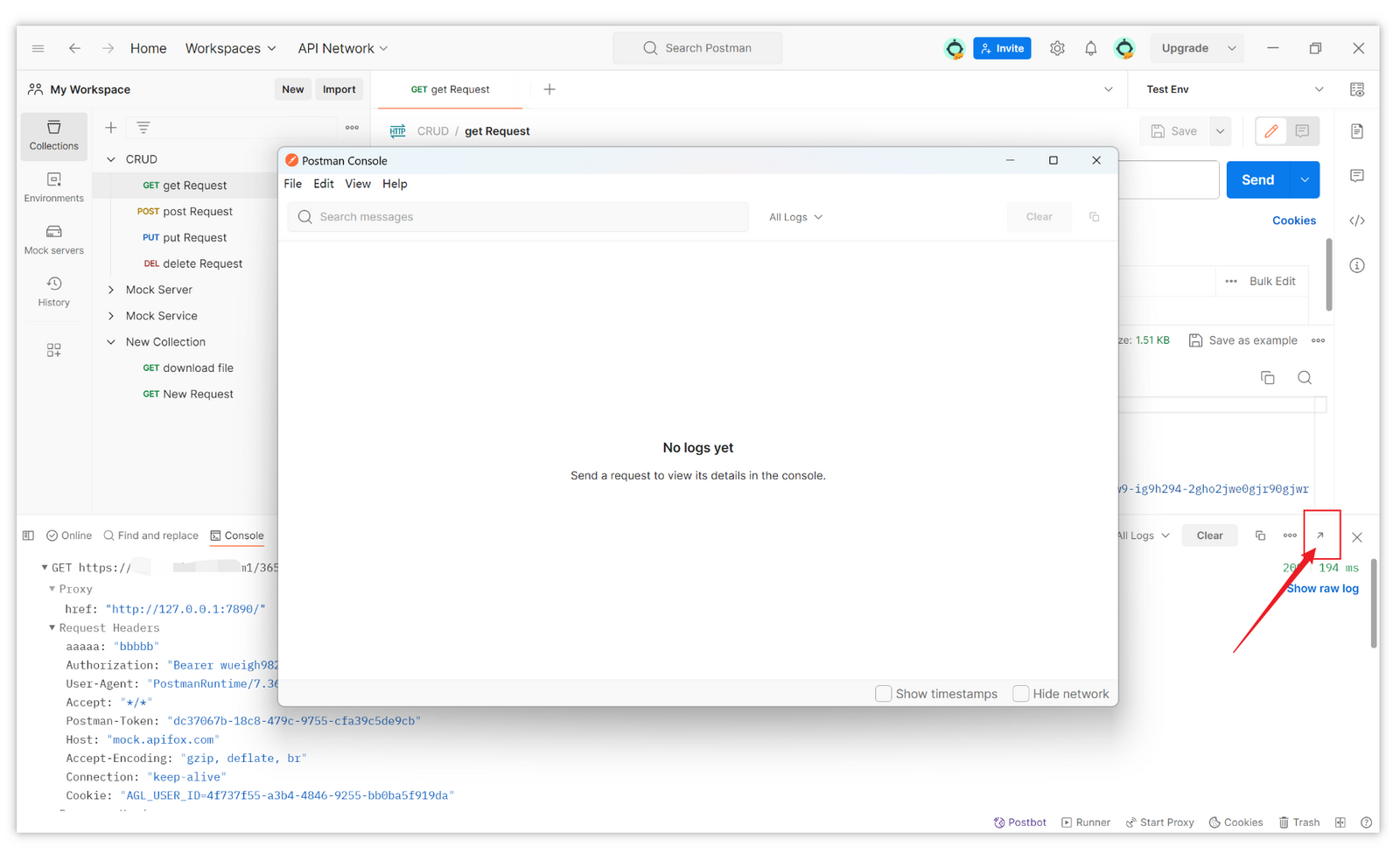Image resolution: width=1400 pixels, height=854 pixels.
Task: Open the Environments sidebar panel
Action: (53, 187)
